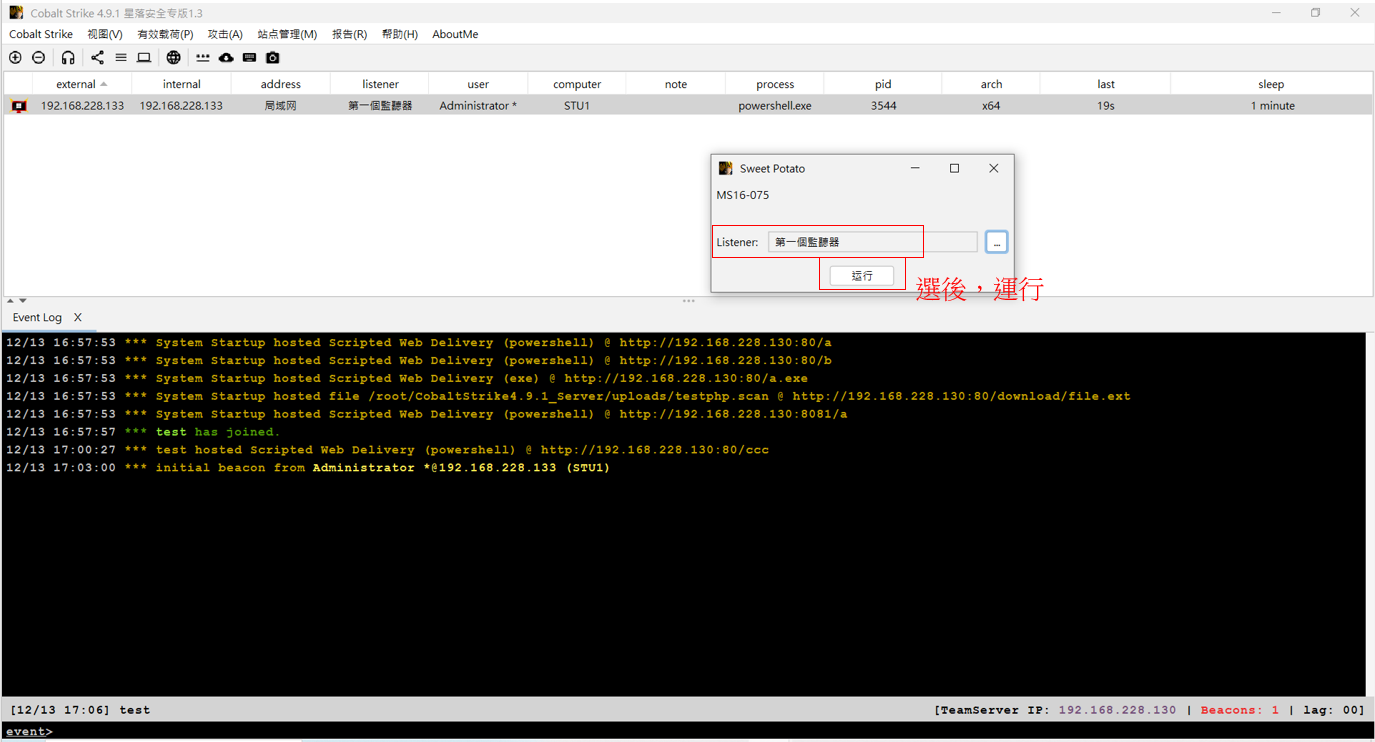Image resolution: width=1375 pixels, height=742 pixels.
Task: Sort by the computer column header
Action: coord(577,84)
